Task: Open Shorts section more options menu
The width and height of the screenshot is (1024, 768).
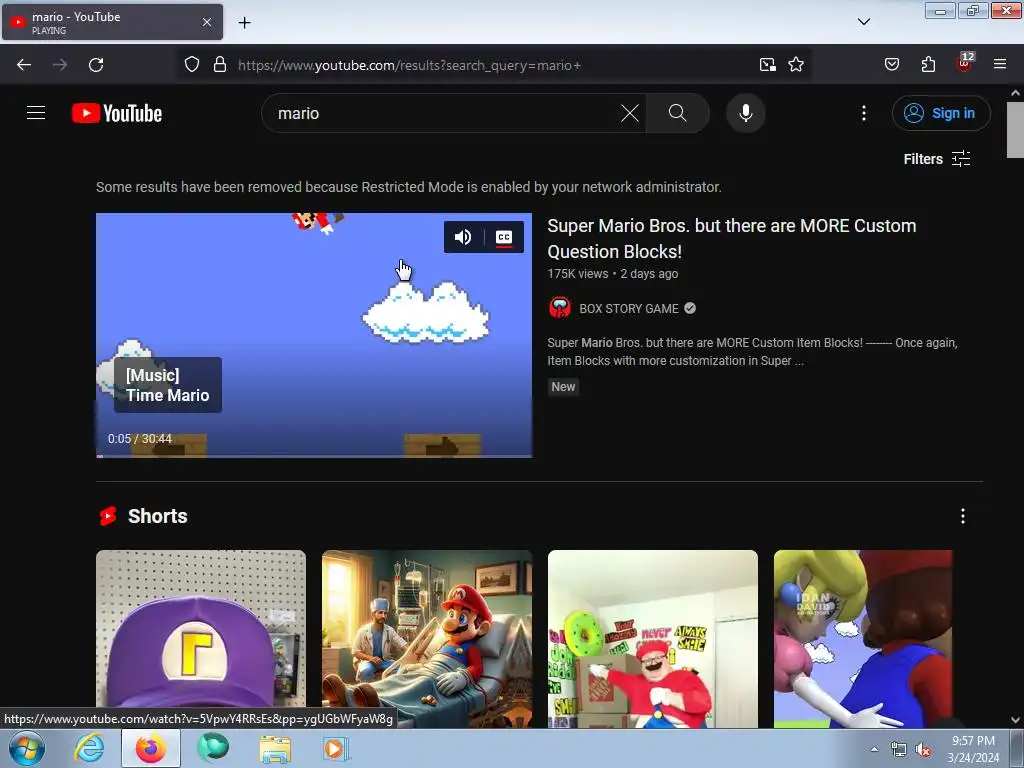Action: click(x=963, y=516)
